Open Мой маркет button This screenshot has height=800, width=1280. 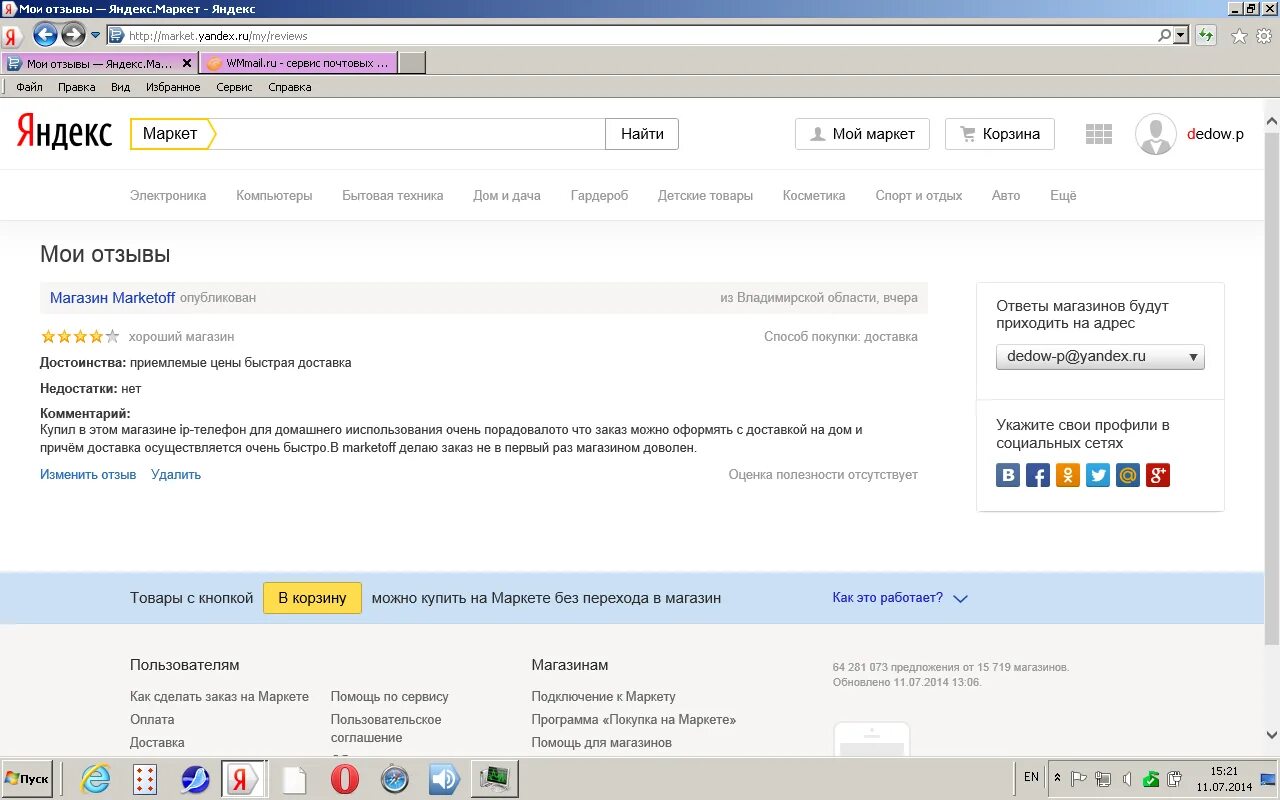[862, 134]
